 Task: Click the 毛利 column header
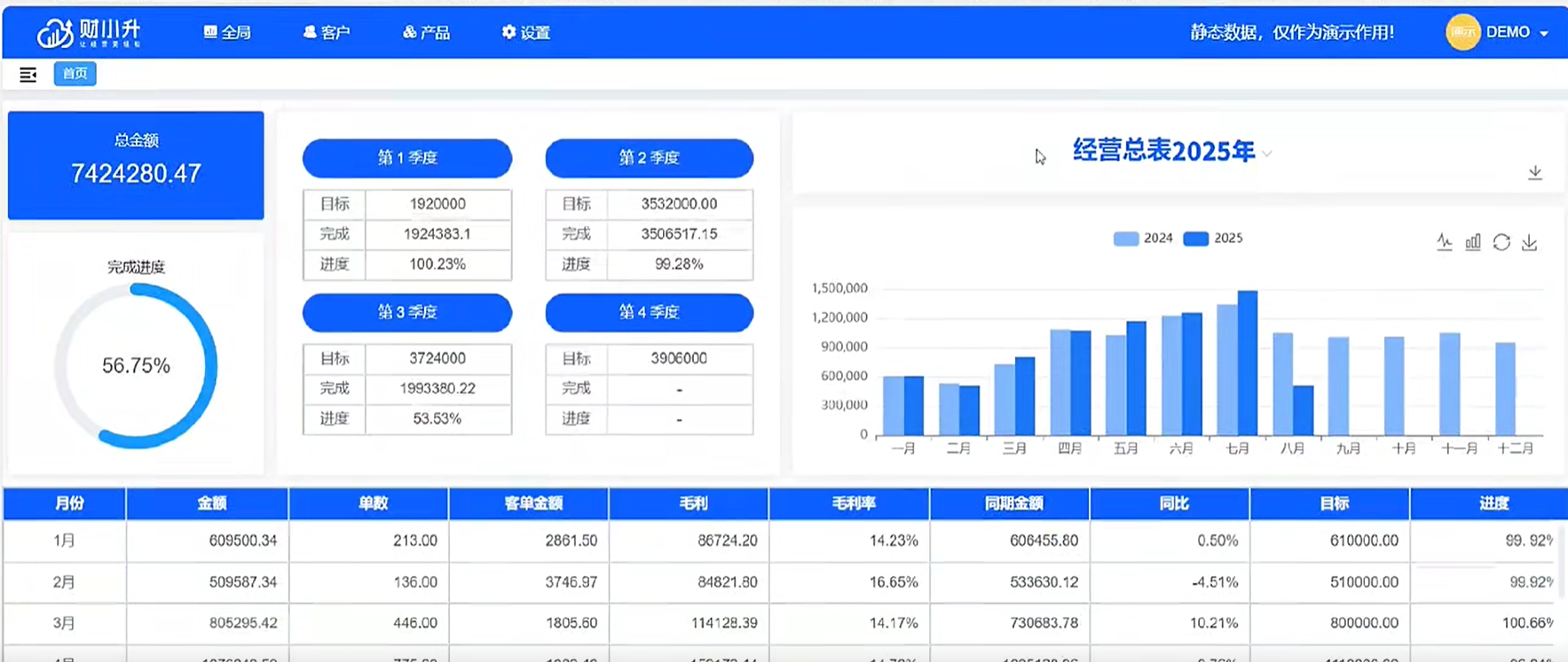pyautogui.click(x=689, y=503)
